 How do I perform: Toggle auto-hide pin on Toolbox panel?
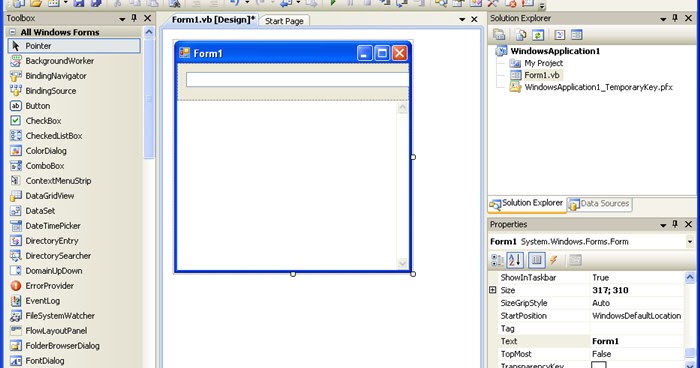[x=134, y=18]
